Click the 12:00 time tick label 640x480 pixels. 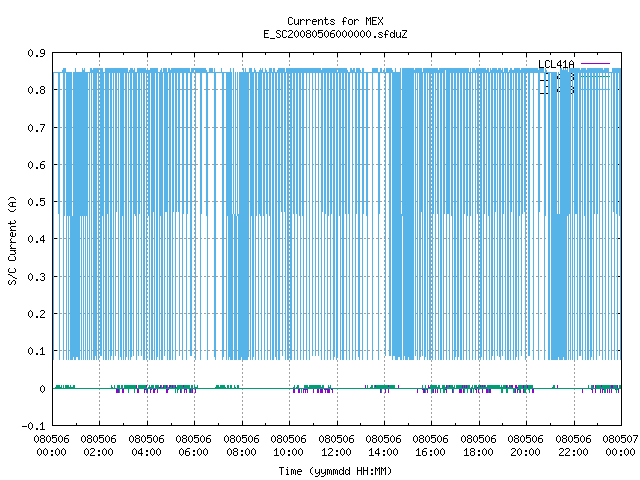[336, 452]
